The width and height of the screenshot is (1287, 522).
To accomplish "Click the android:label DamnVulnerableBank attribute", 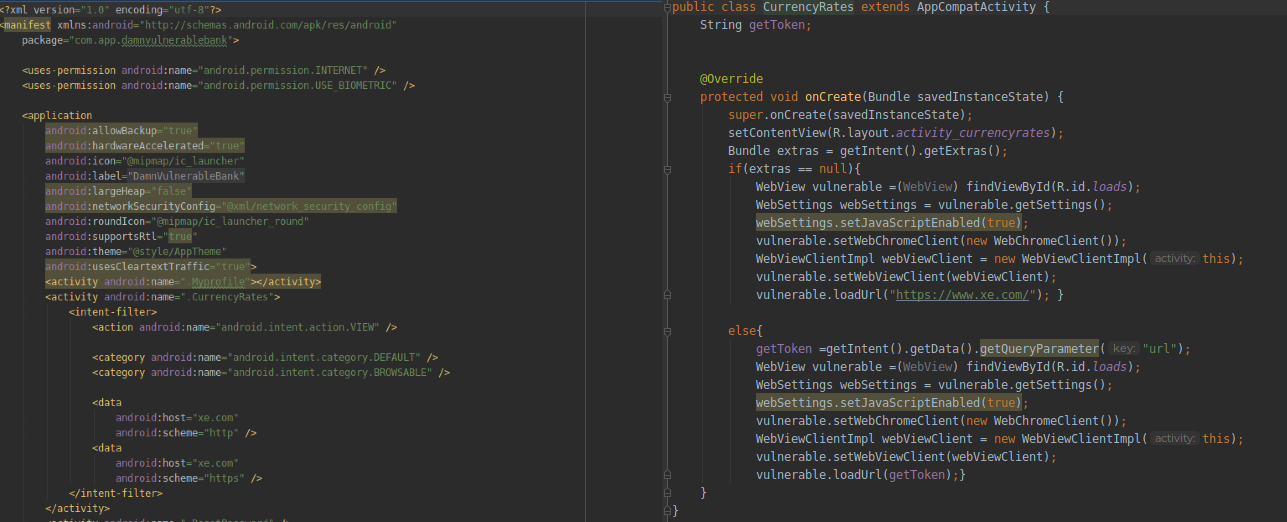I will 145,176.
